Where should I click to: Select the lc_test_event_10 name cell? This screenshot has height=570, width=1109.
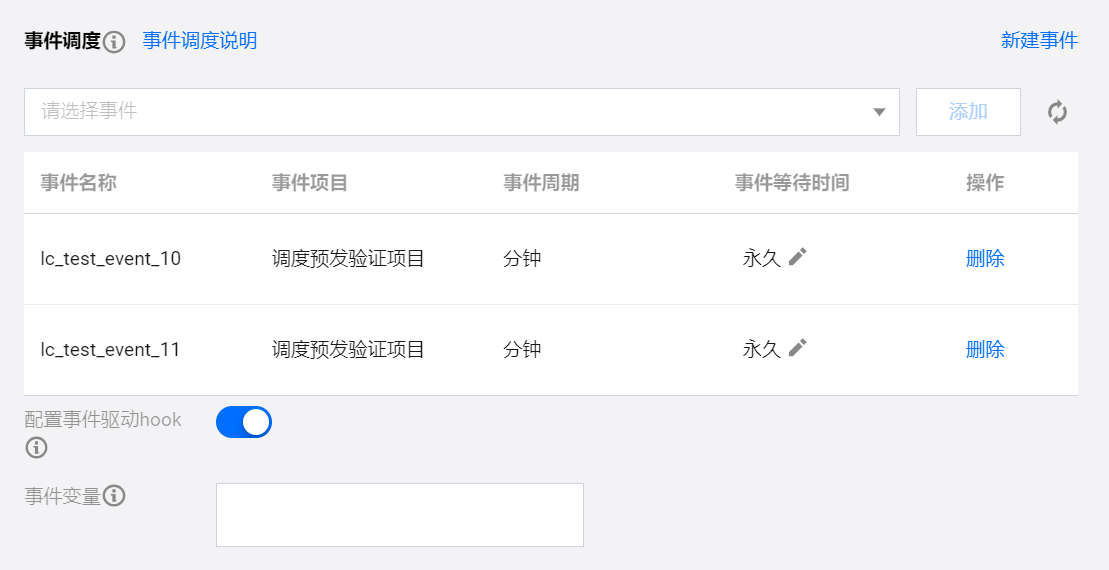(x=111, y=259)
